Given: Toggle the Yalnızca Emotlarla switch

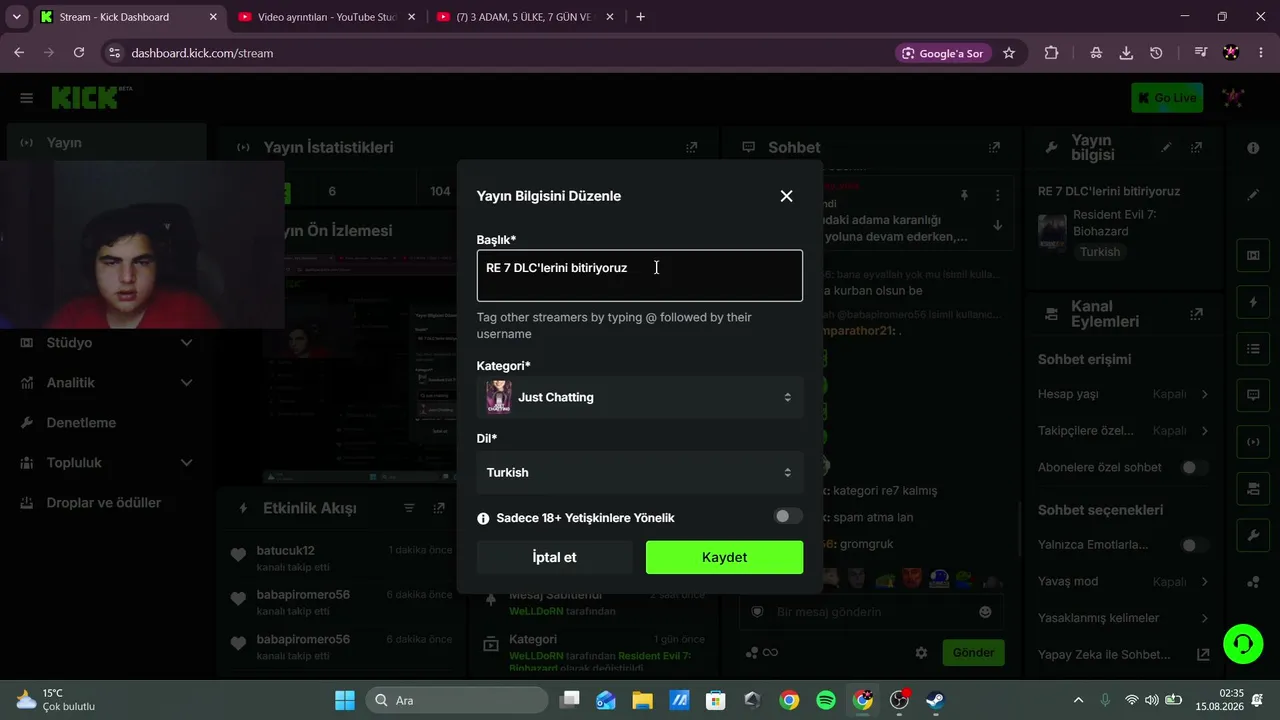Looking at the screenshot, I should (x=1194, y=545).
